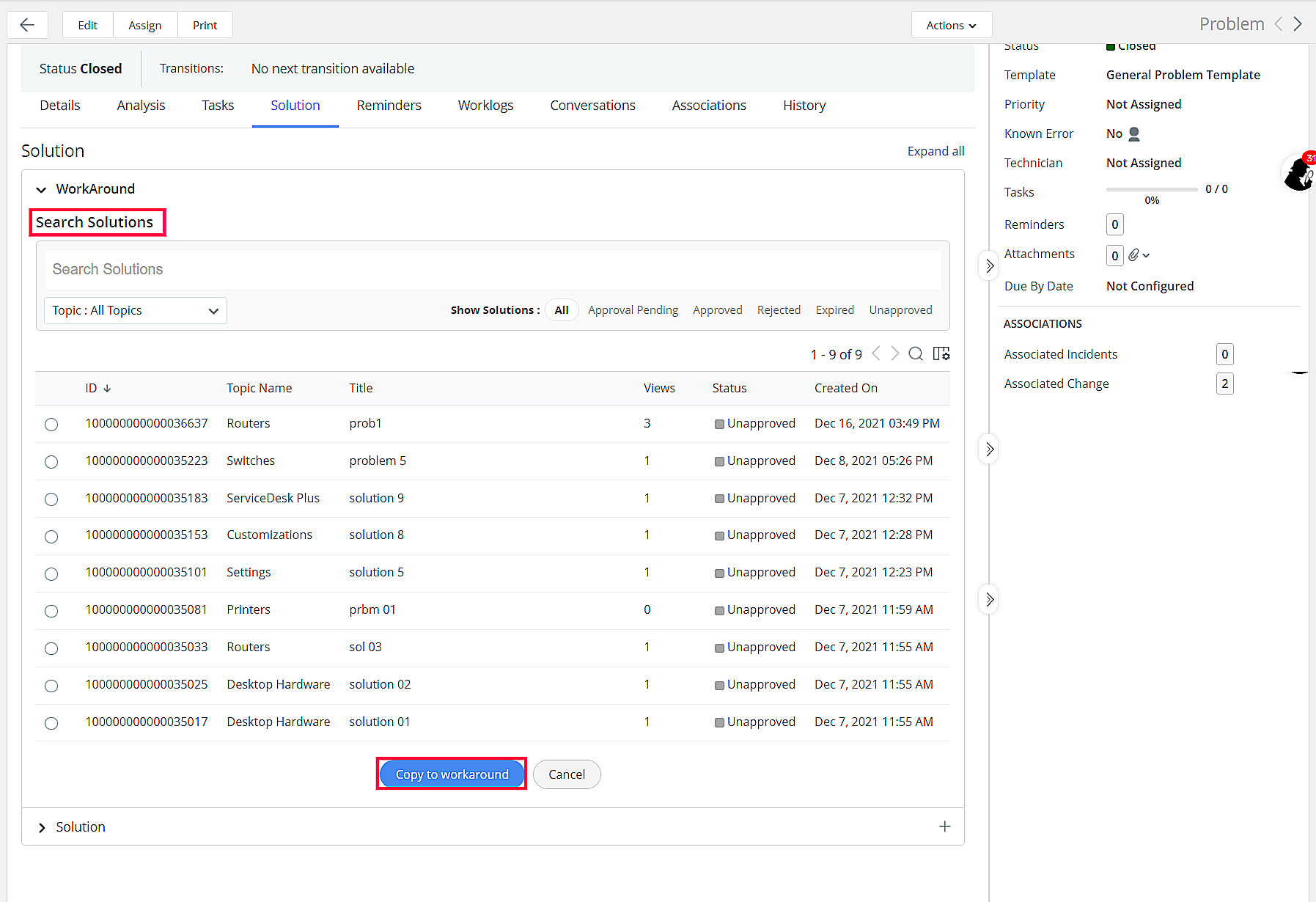Viewport: 1316px width, 902px height.
Task: Click the back arrow icon
Action: tap(27, 25)
